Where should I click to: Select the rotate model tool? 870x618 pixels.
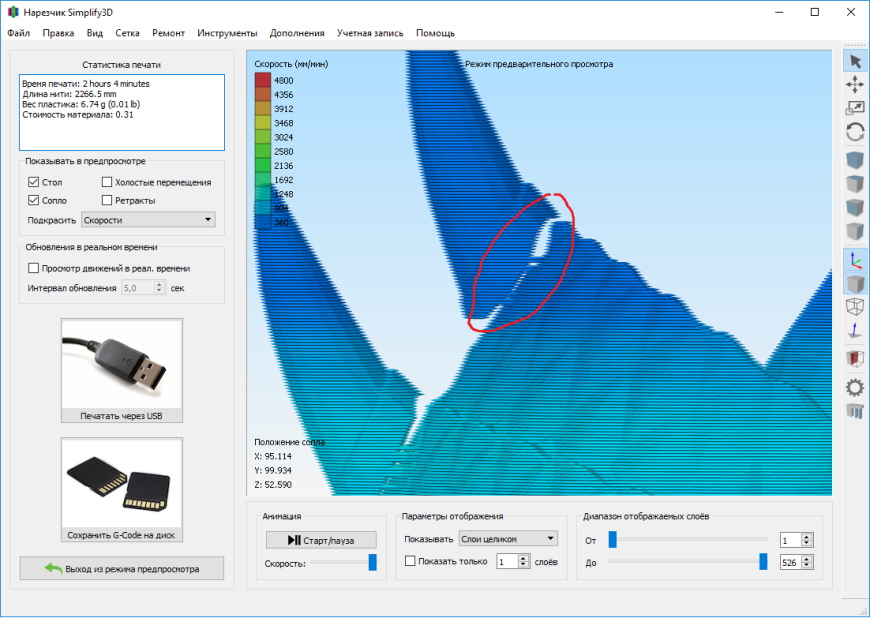(854, 132)
